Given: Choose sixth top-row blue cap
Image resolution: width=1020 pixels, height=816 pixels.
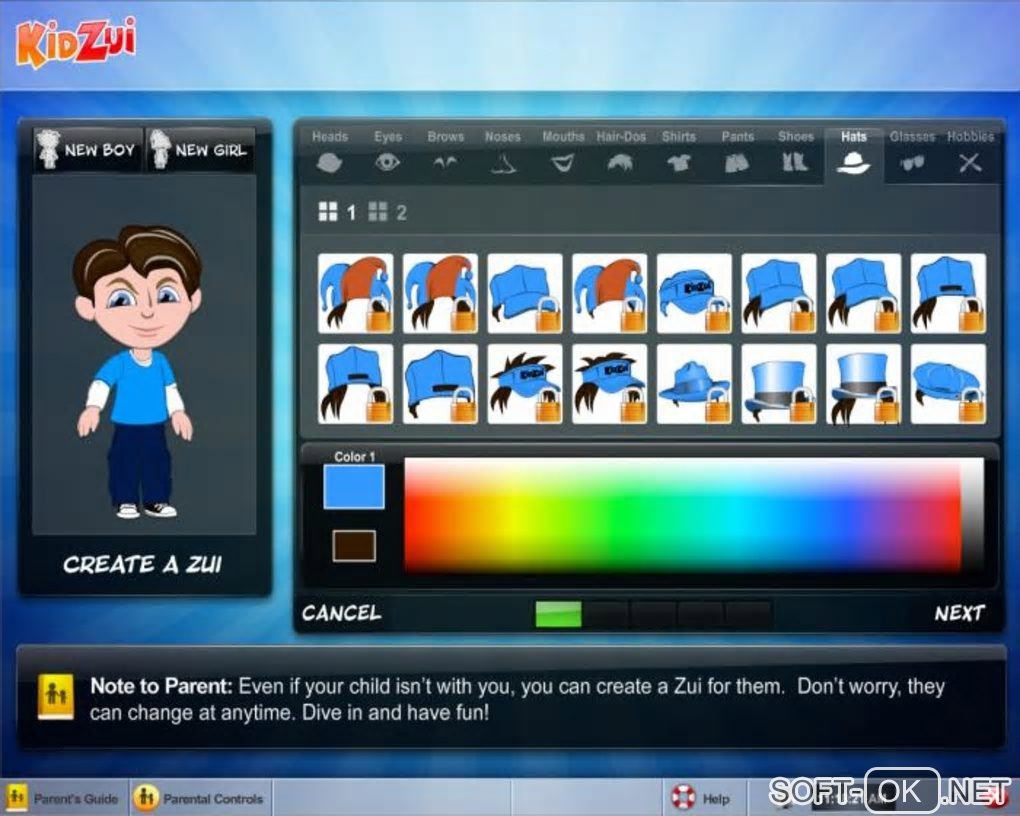Looking at the screenshot, I should (779, 293).
